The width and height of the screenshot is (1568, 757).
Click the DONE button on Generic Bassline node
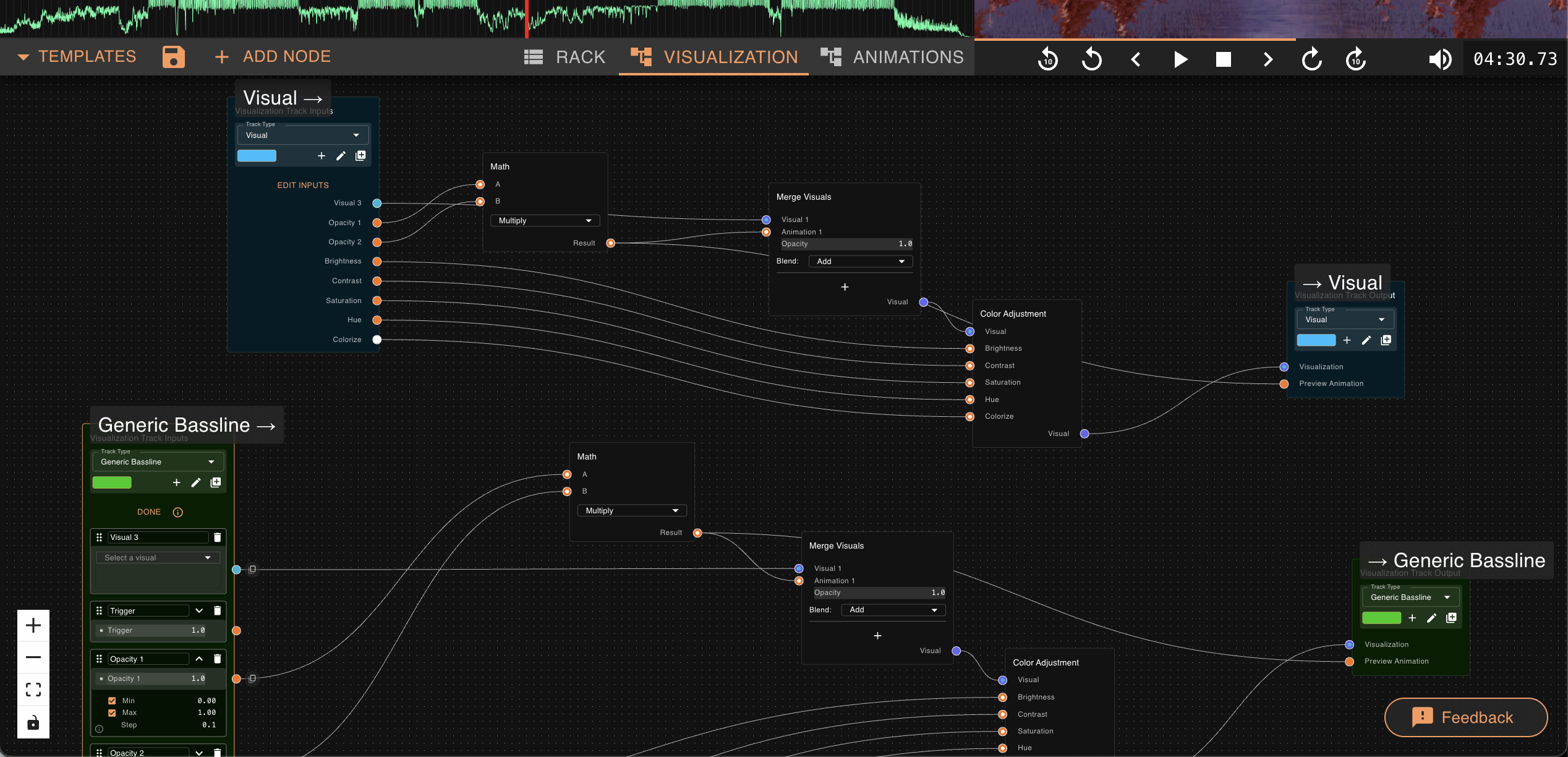click(148, 511)
